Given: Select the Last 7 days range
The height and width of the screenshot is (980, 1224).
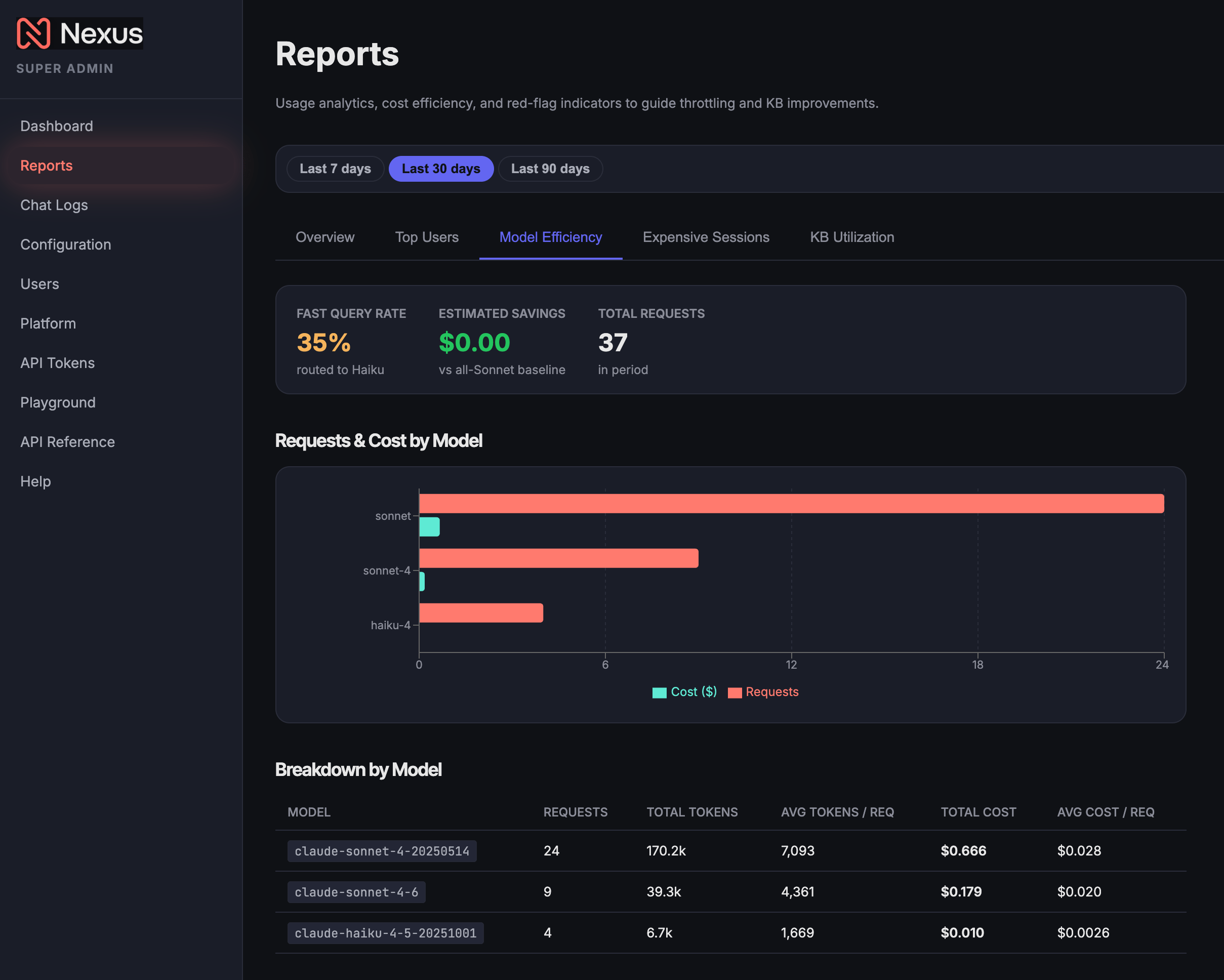Looking at the screenshot, I should click(x=335, y=169).
